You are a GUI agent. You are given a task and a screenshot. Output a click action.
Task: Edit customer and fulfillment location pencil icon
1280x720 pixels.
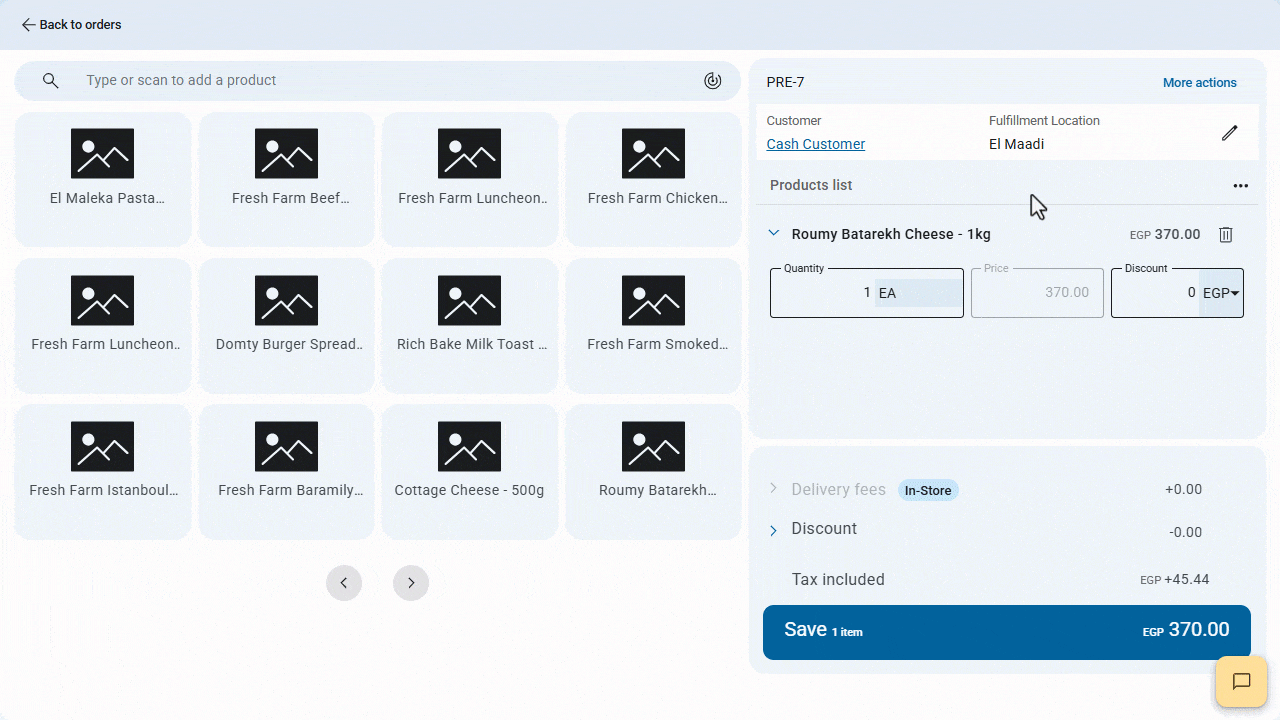pyautogui.click(x=1229, y=133)
